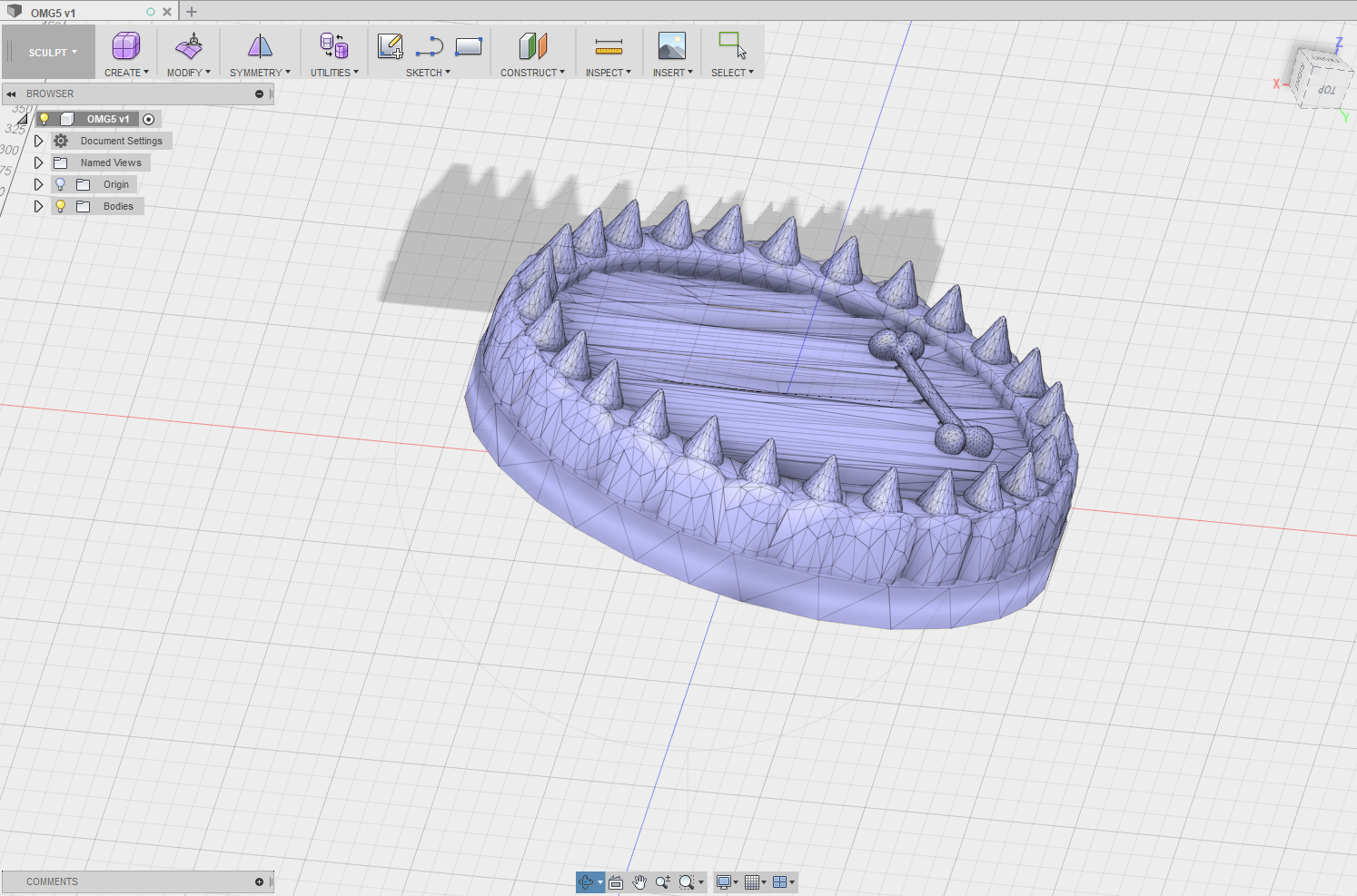This screenshot has width=1357, height=896.
Task: Click the Browser panel minus button
Action: coord(259,94)
